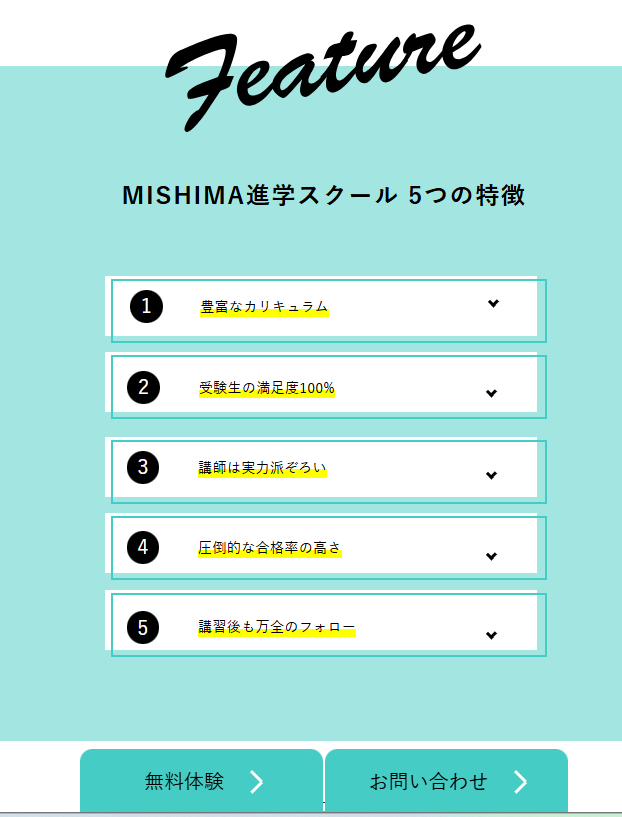Viewport: 622px width, 817px height.
Task: Click the お問い合わせ button
Action: click(x=446, y=781)
